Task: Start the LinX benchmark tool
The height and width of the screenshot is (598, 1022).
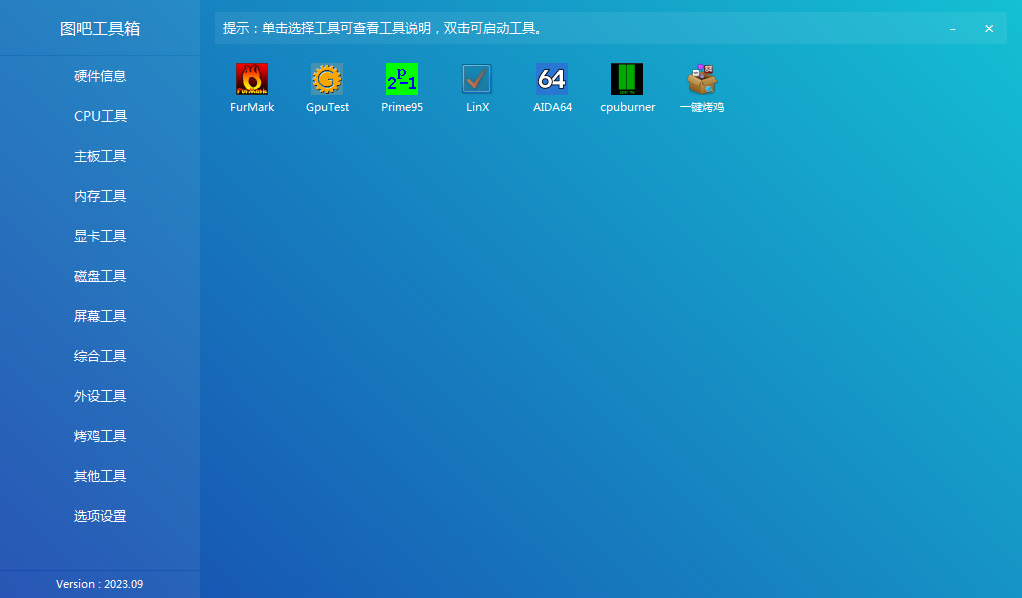Action: [477, 85]
